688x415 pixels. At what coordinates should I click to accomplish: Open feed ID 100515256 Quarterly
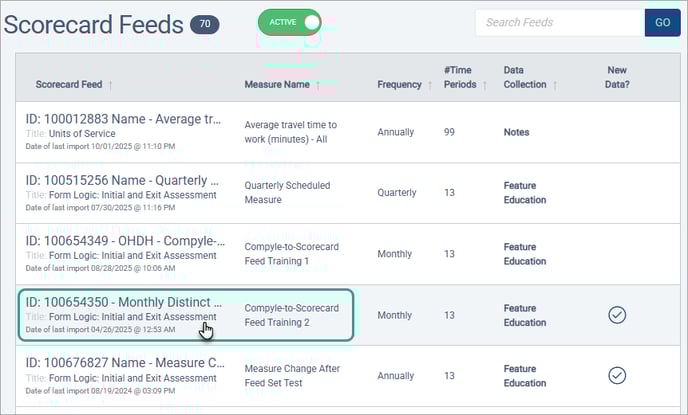(123, 181)
